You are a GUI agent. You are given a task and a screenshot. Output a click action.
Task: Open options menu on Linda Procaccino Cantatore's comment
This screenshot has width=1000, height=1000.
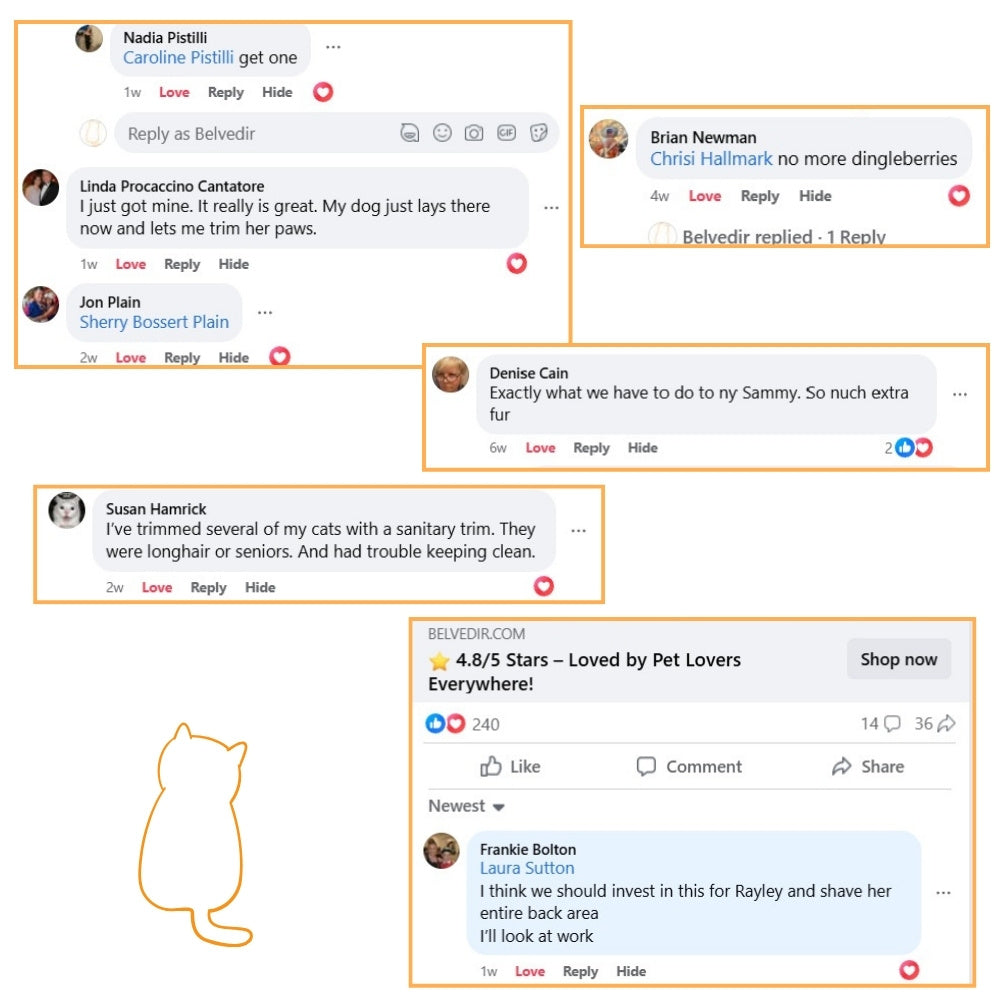point(551,207)
